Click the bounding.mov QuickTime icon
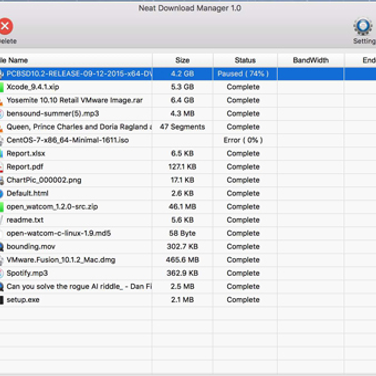 [x=2, y=247]
